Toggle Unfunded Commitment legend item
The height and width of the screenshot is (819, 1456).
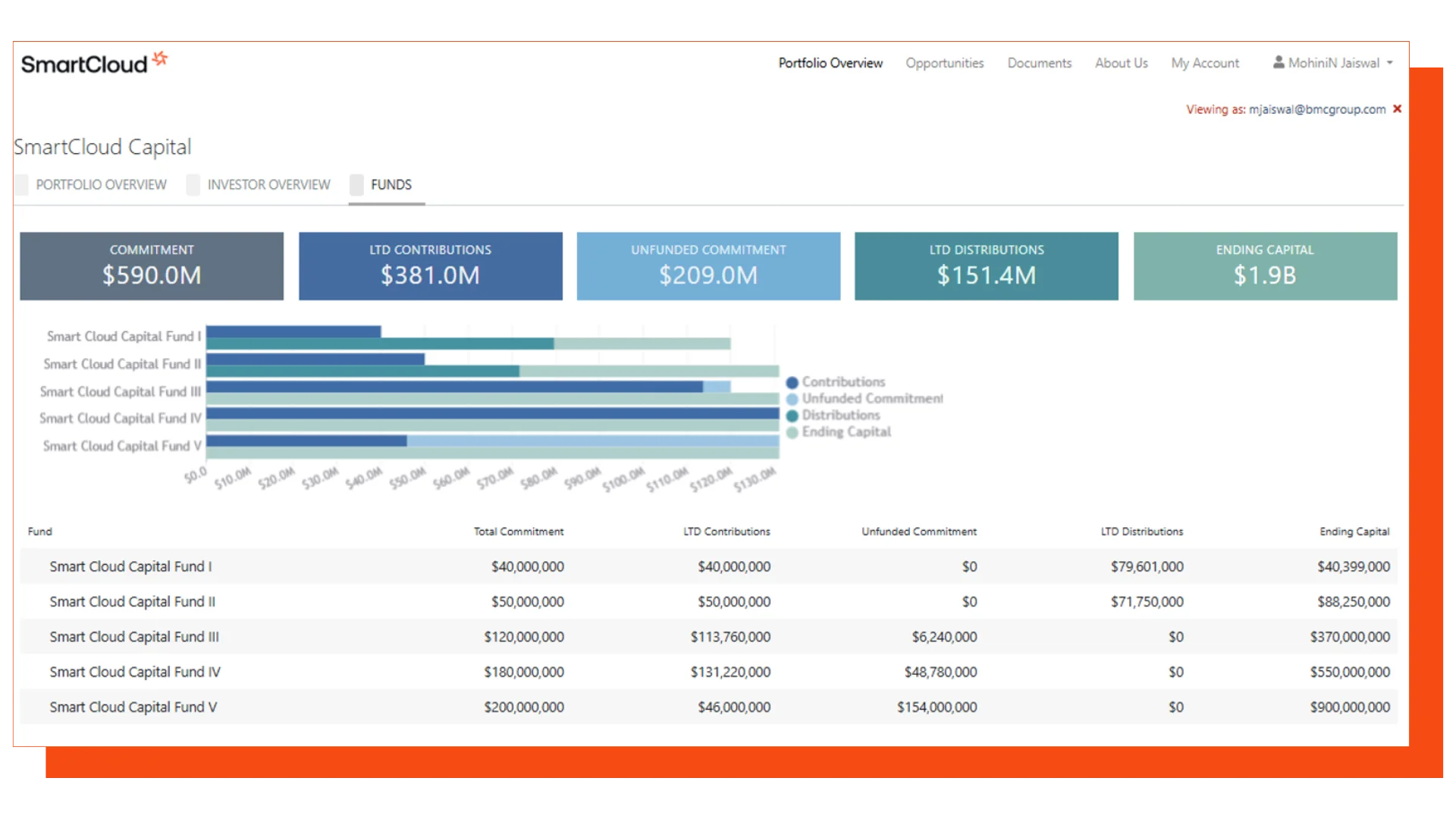click(872, 399)
